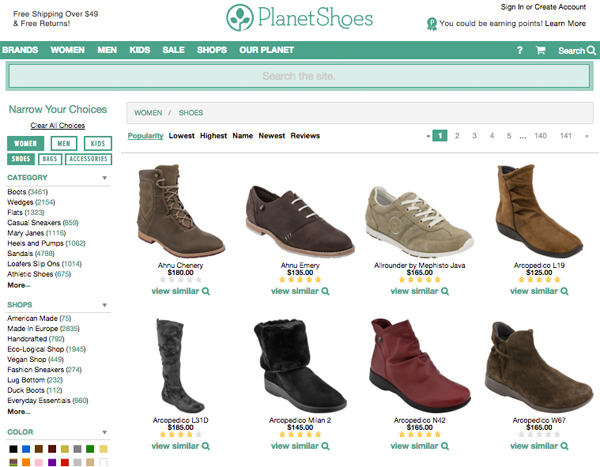Go to page 141 of results

pyautogui.click(x=566, y=136)
